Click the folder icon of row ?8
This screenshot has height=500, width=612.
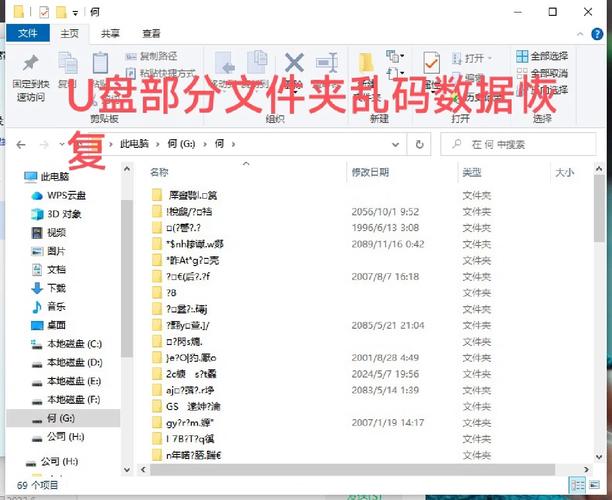click(x=157, y=292)
